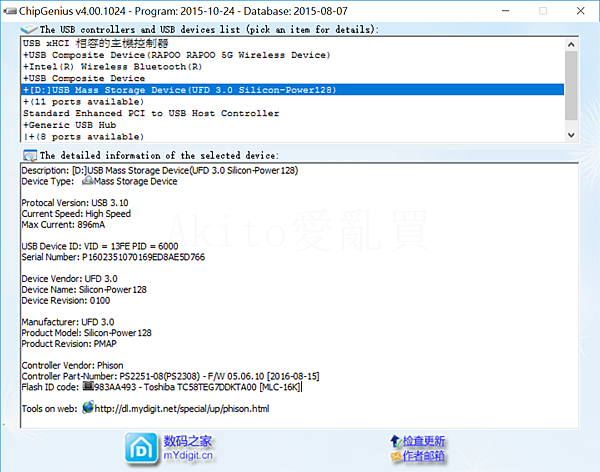
Task: Click the Product Revision: PMAP line
Action: (x=69, y=344)
